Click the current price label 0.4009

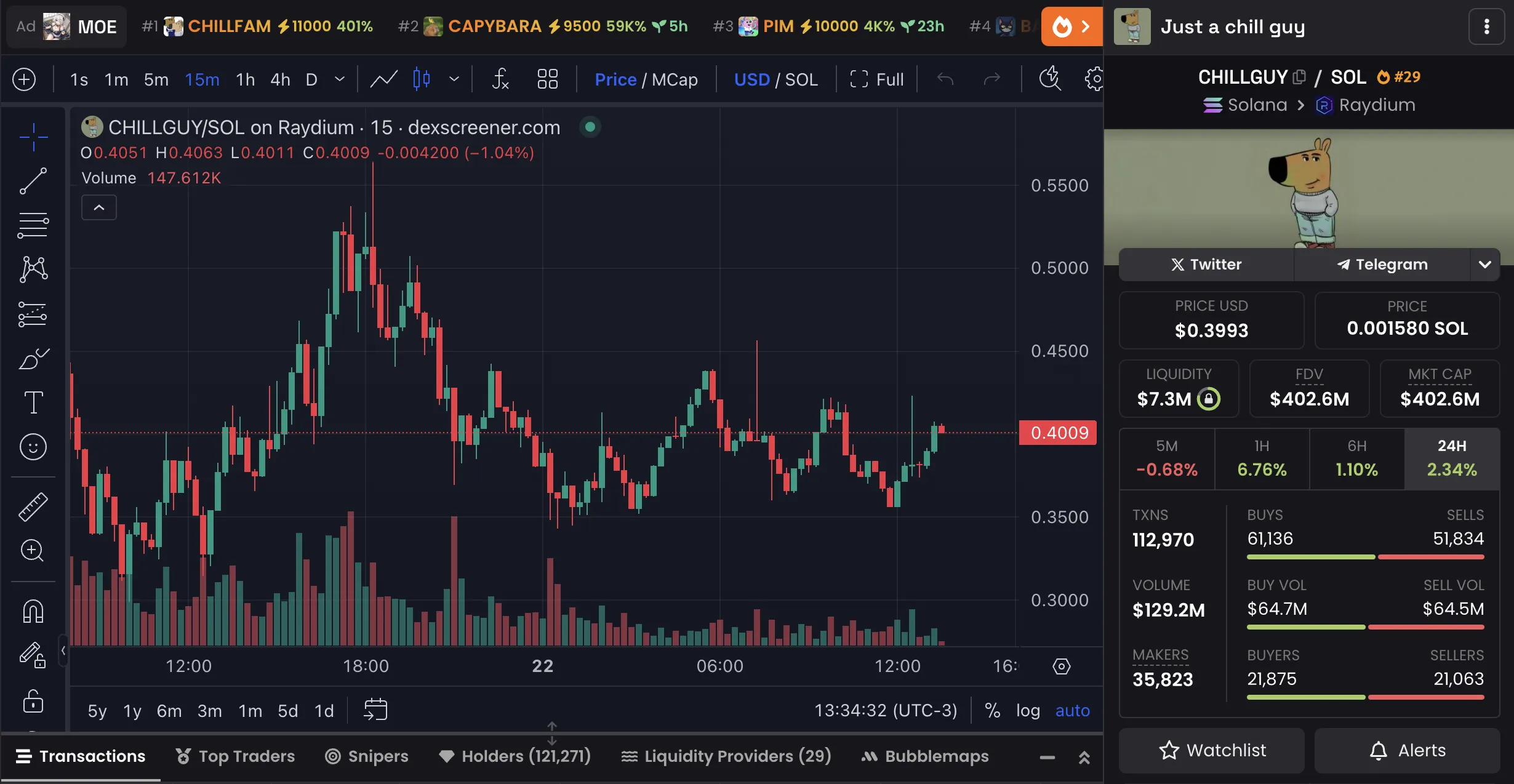[1058, 433]
